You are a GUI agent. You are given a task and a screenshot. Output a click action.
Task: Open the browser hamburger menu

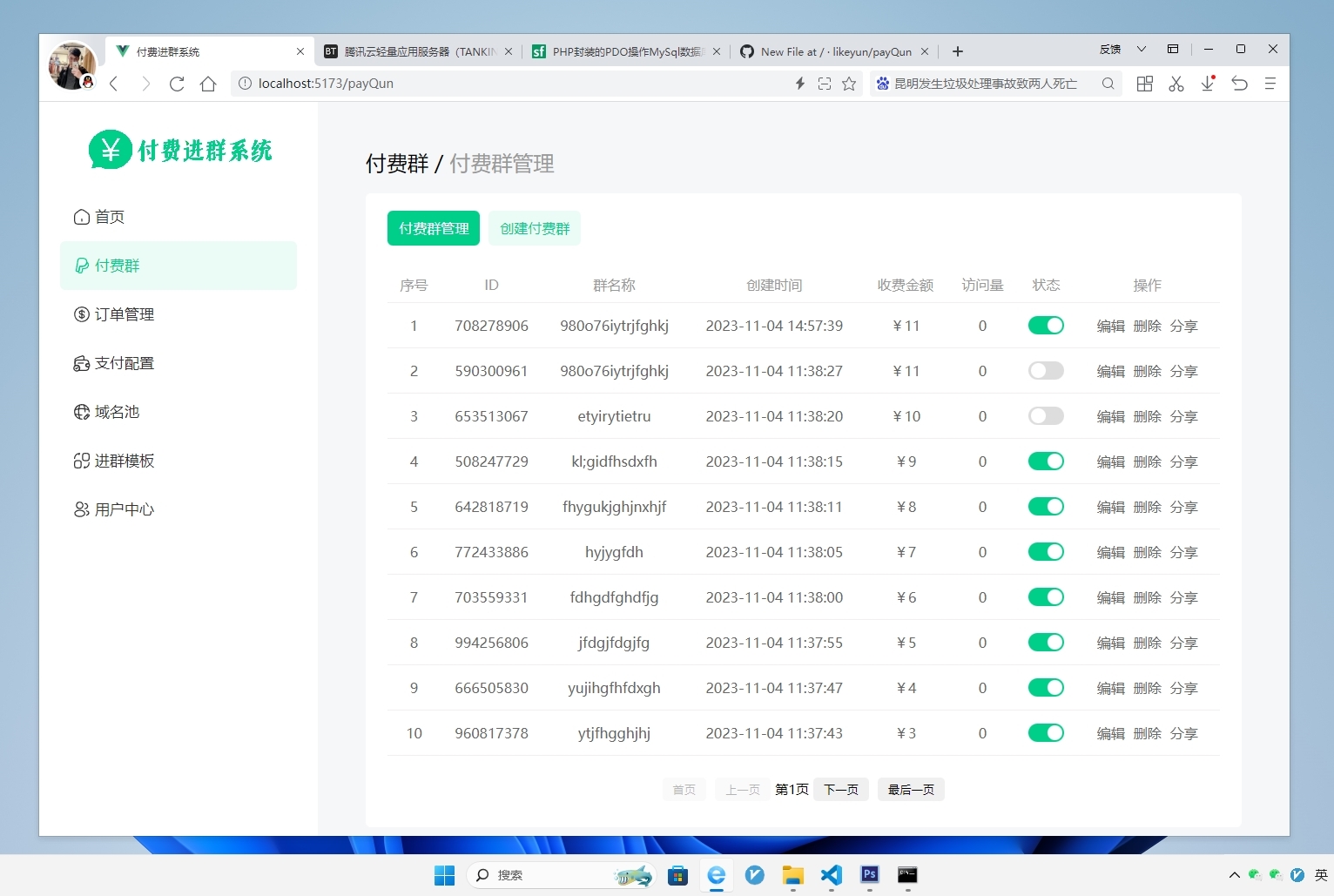[1270, 84]
